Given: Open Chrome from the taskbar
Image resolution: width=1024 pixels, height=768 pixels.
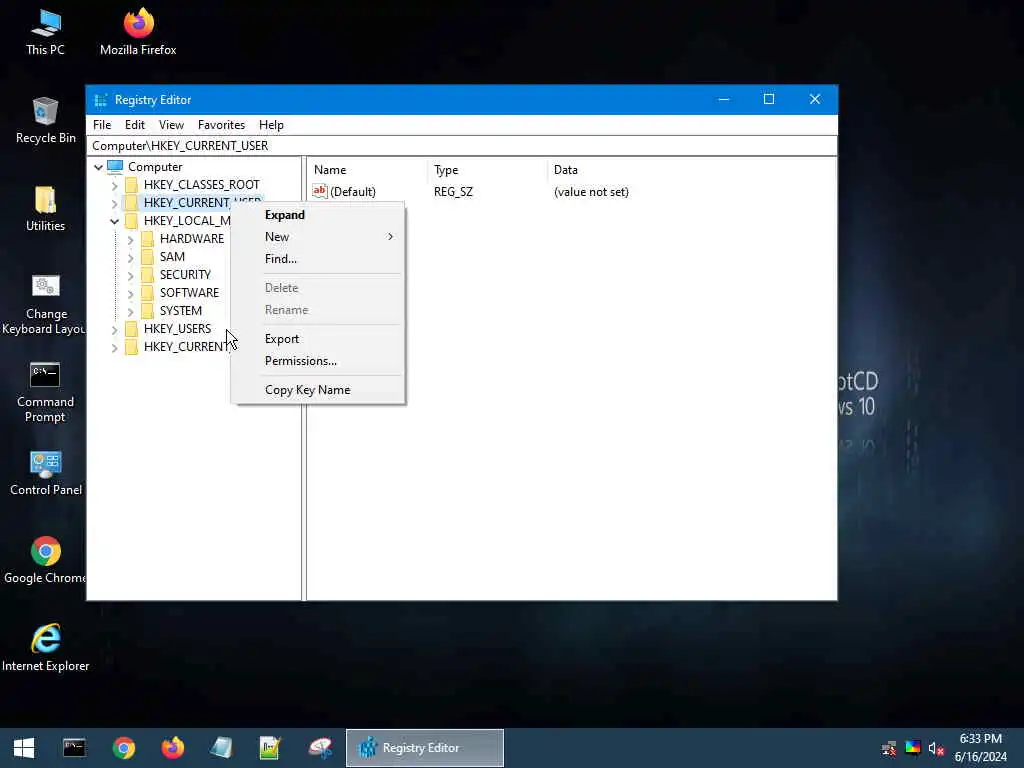Looking at the screenshot, I should [x=123, y=748].
